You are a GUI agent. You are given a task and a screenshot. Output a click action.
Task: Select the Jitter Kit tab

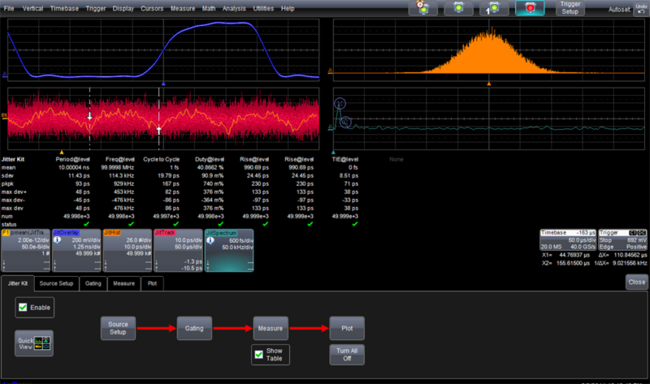[18, 284]
